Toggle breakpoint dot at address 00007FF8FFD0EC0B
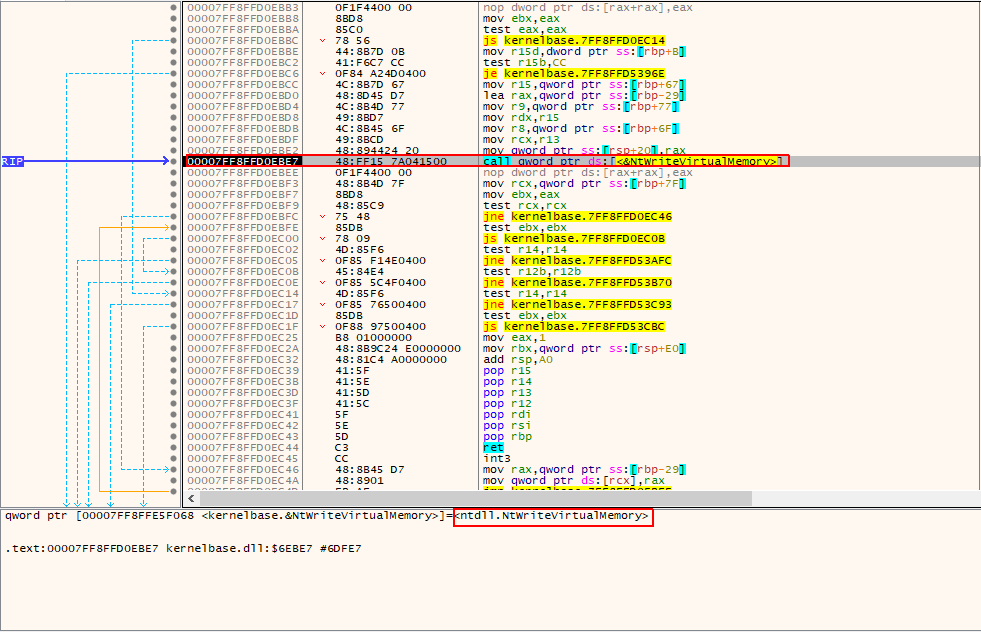The image size is (981, 632). coord(173,272)
